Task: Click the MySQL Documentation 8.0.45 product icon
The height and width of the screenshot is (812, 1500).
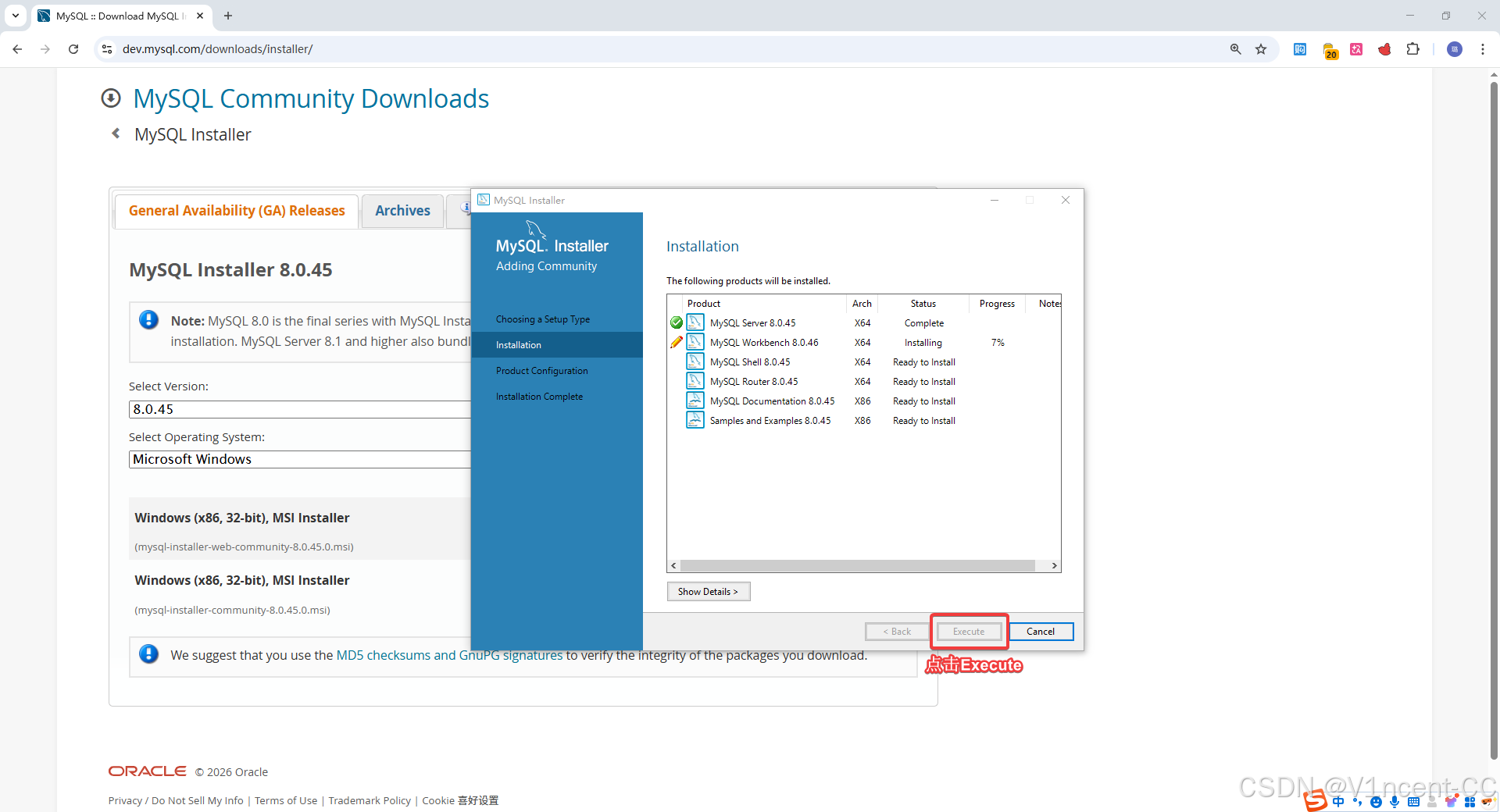Action: tap(695, 401)
